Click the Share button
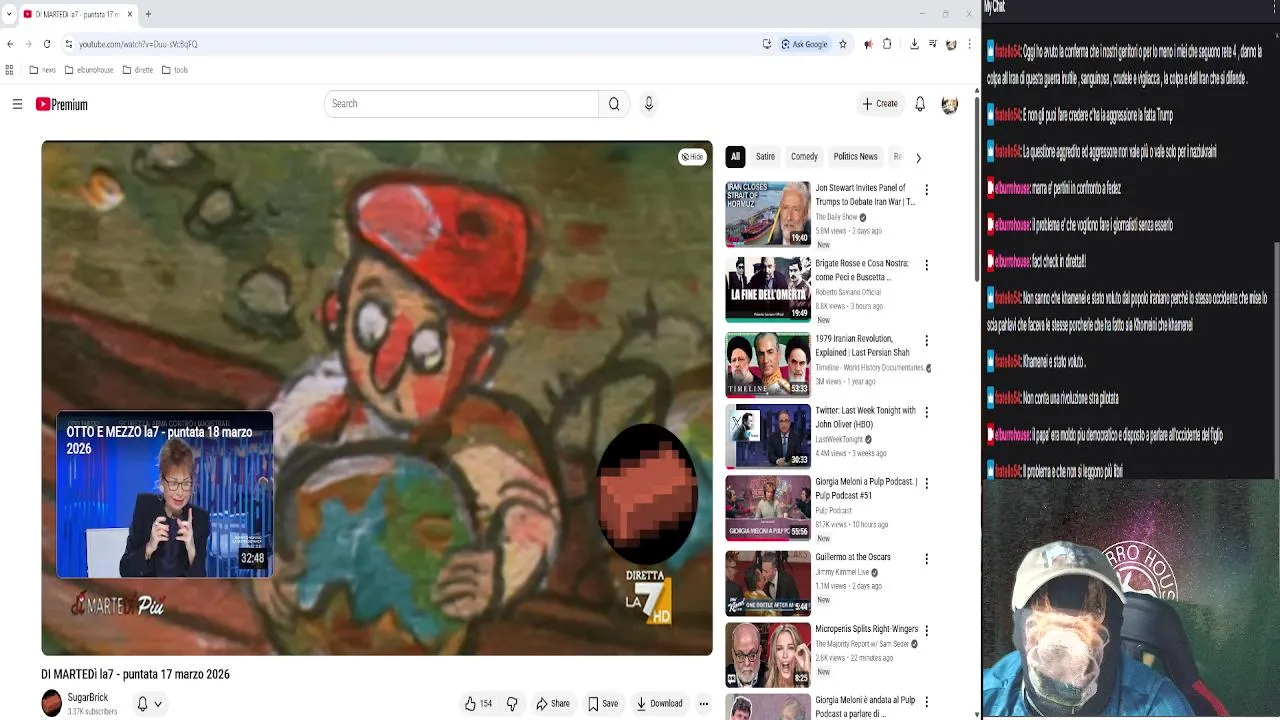Screen dimensions: 1280x720 click(553, 704)
